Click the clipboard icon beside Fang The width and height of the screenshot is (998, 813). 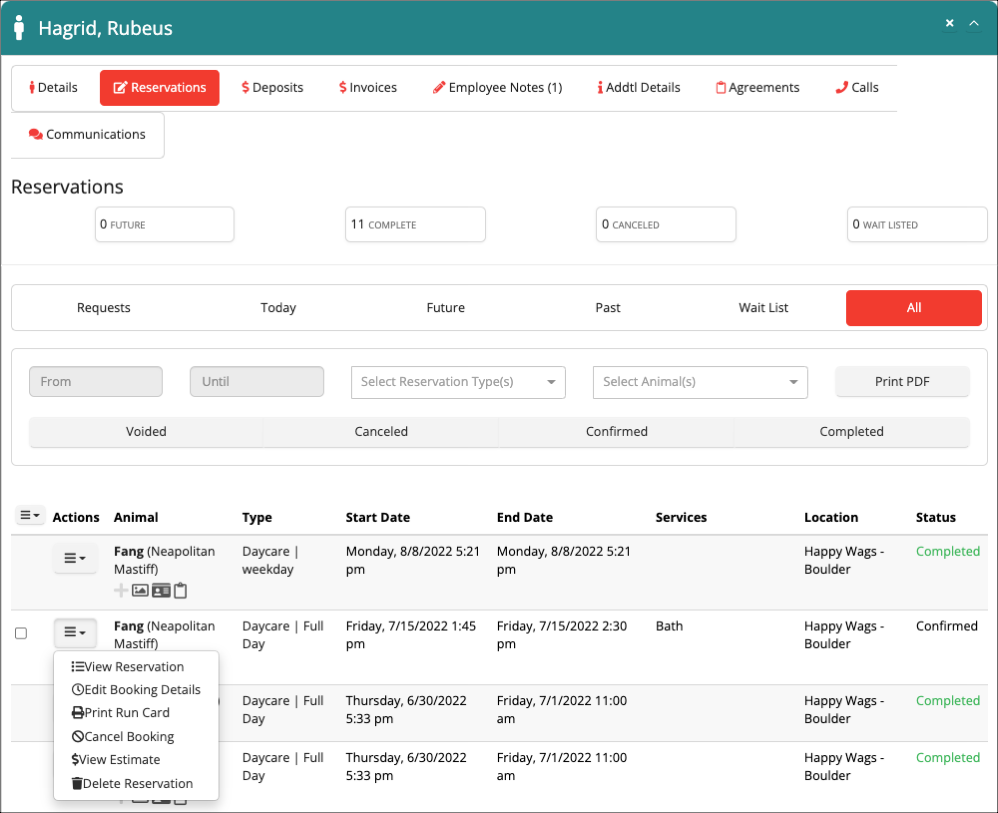[x=180, y=590]
